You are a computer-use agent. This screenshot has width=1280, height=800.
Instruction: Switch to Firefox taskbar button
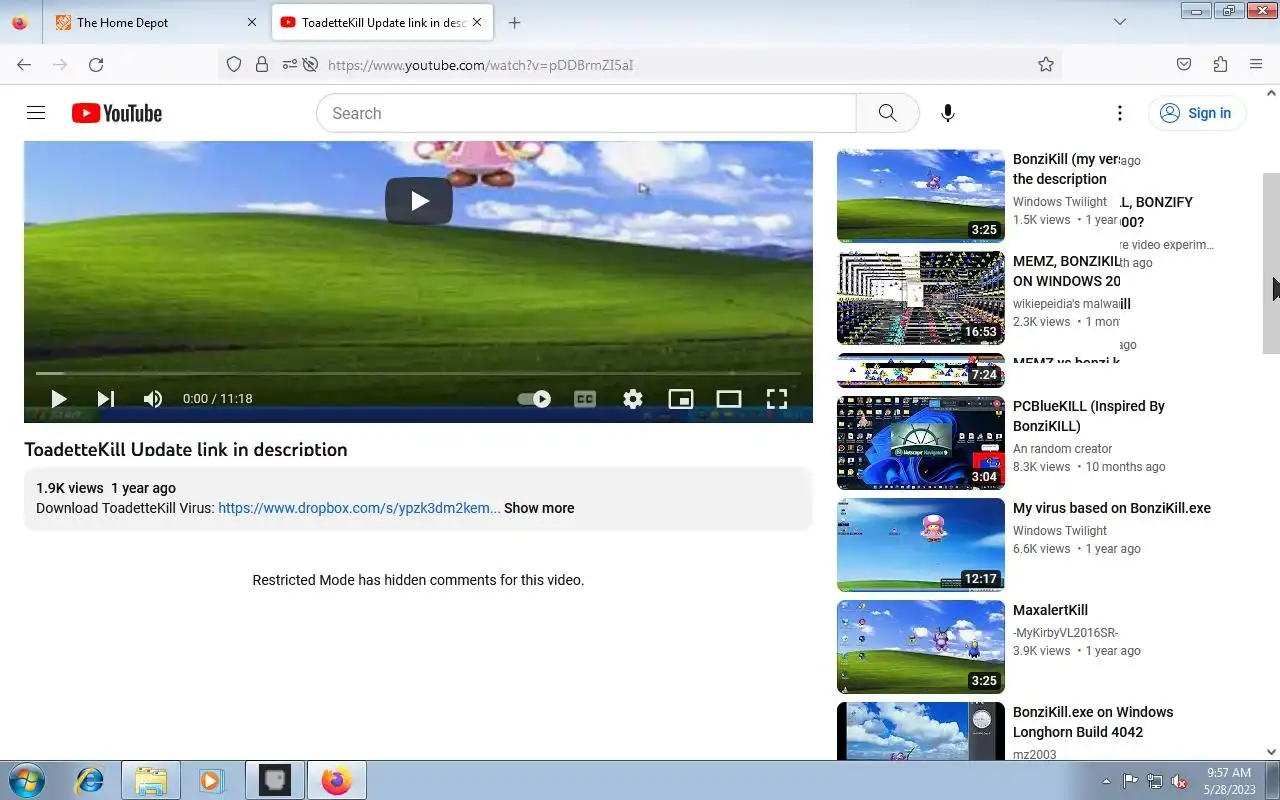click(x=337, y=780)
